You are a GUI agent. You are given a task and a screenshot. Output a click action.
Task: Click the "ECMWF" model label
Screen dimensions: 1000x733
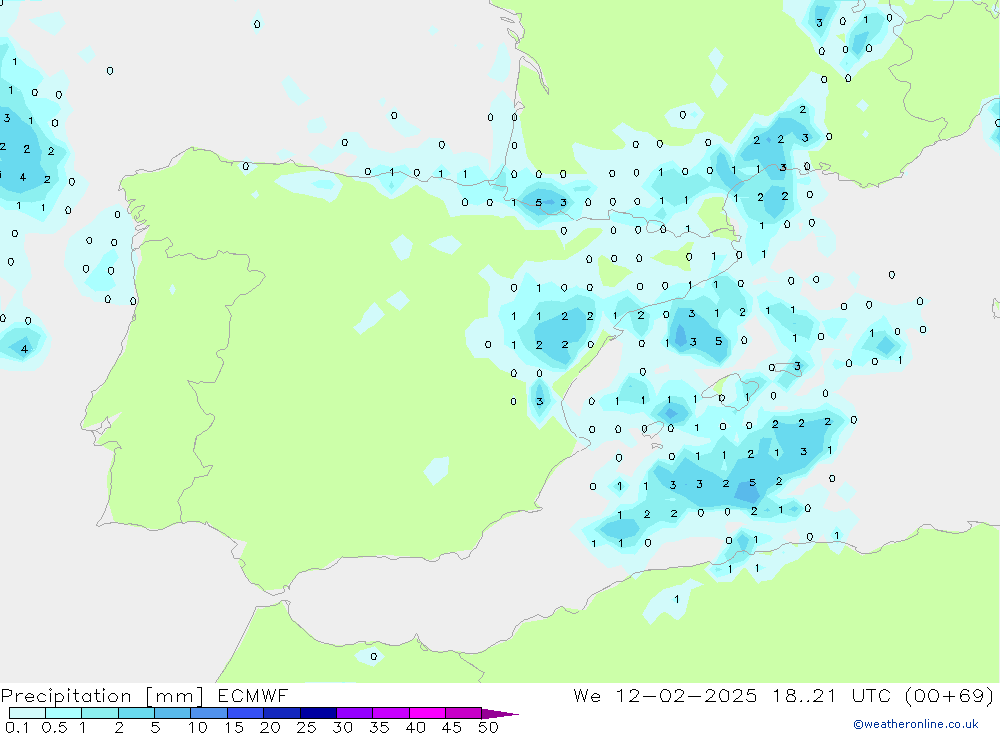(x=253, y=696)
